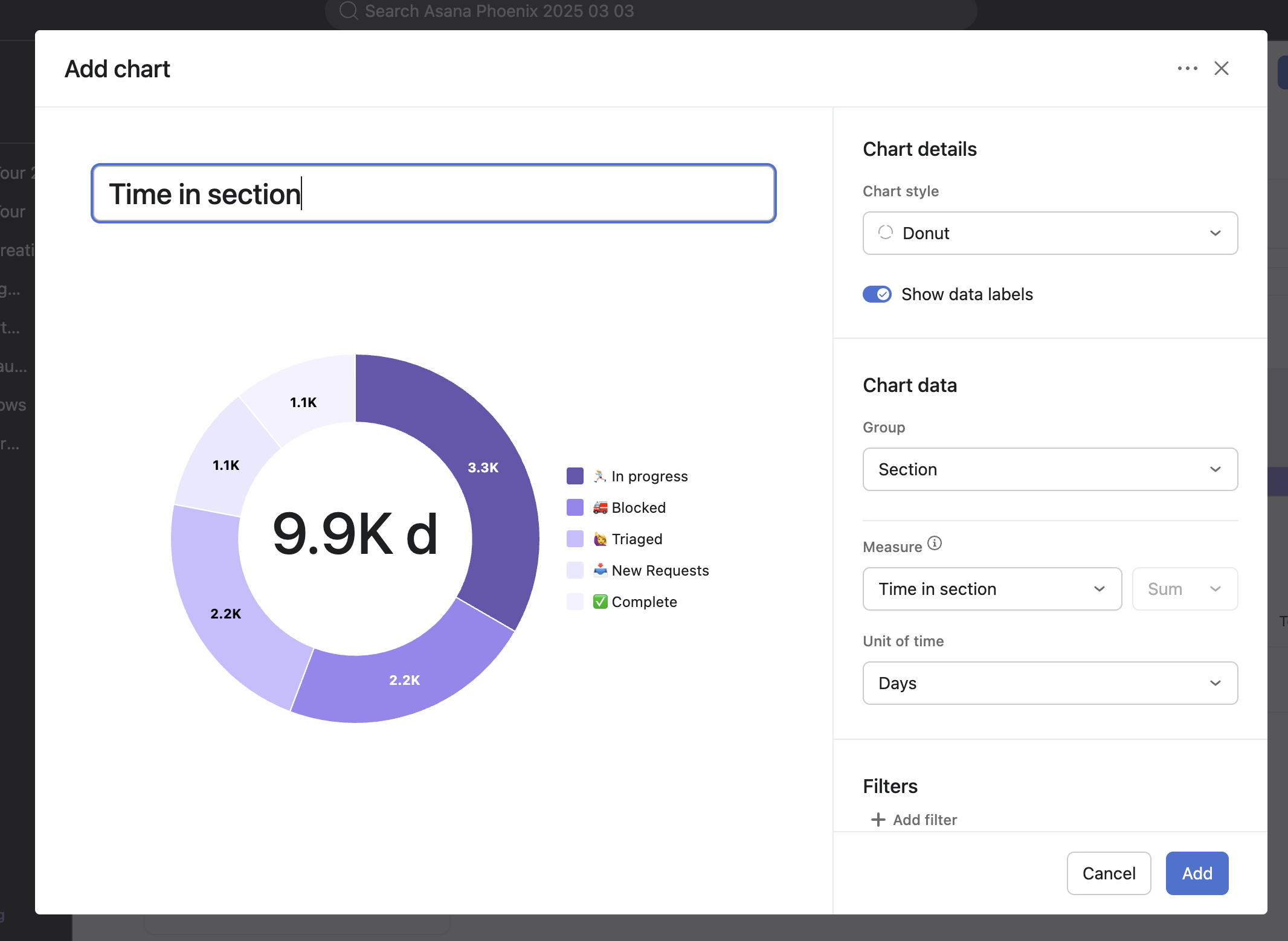Toggle Show data labels switch off
Screen dimensions: 1288x941
[x=877, y=294]
